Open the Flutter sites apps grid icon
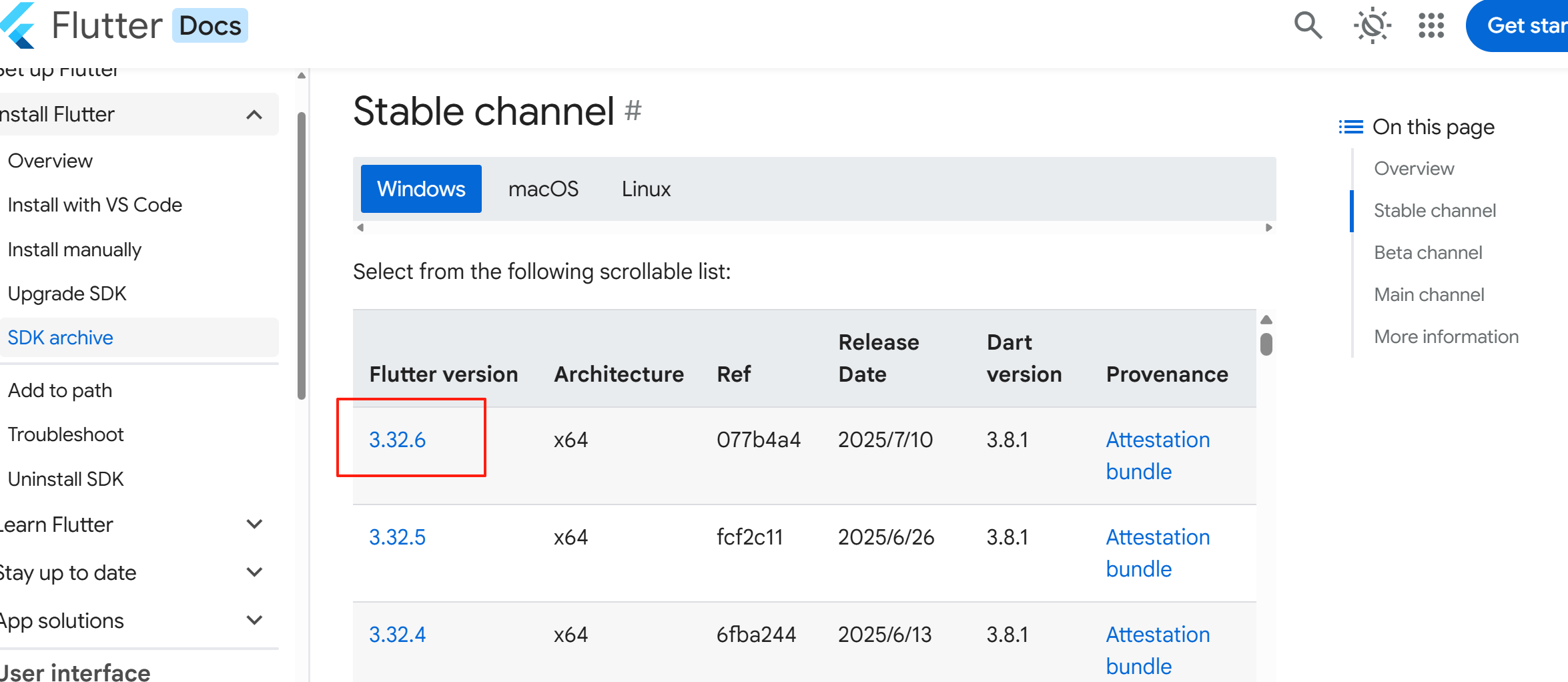 point(1431,25)
